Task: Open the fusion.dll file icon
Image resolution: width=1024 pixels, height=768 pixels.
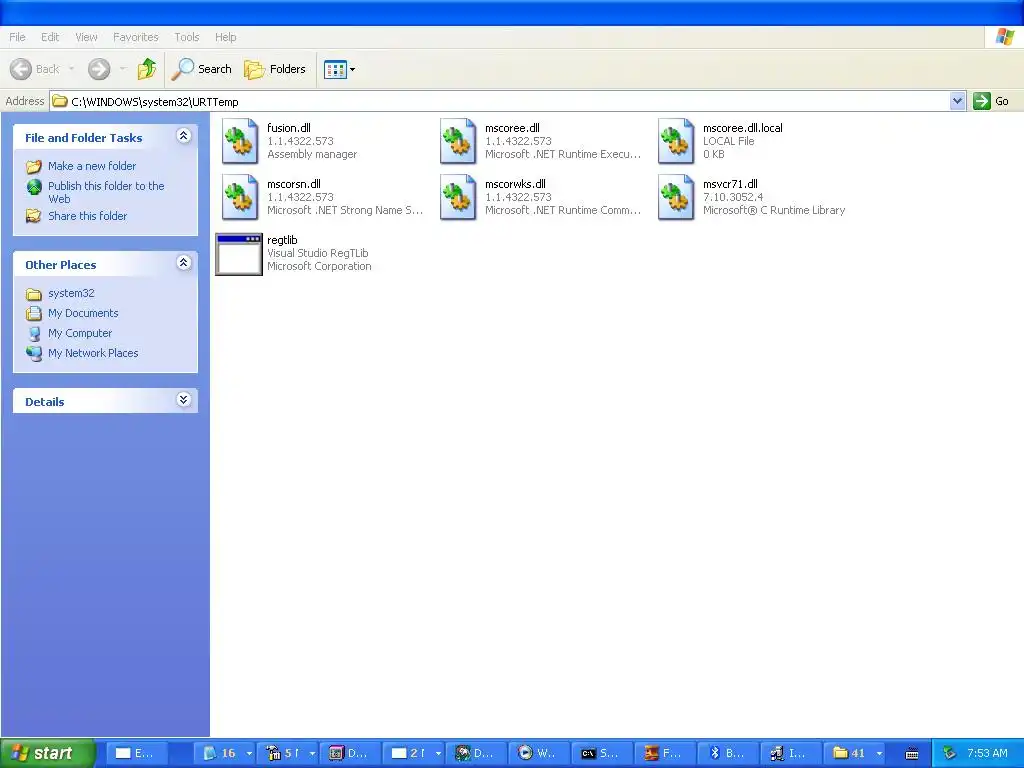Action: click(240, 140)
